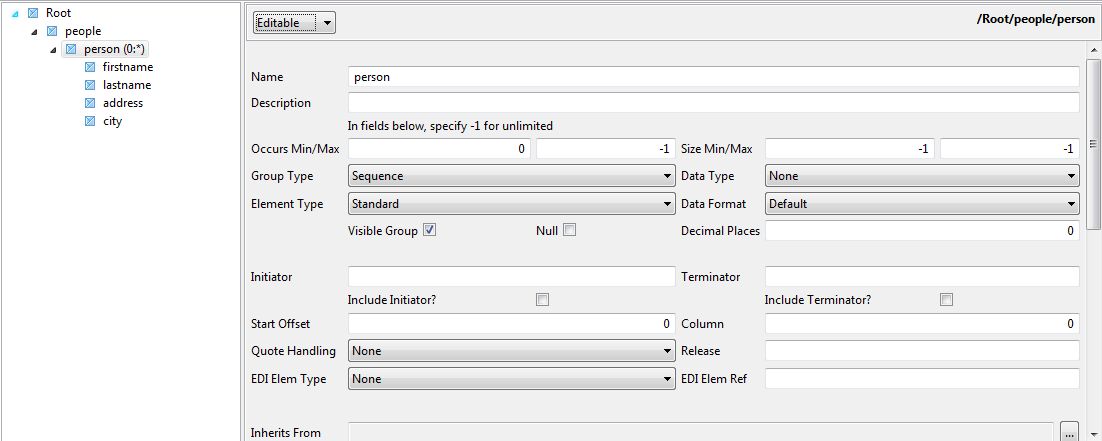Click the address element icon

point(90,103)
